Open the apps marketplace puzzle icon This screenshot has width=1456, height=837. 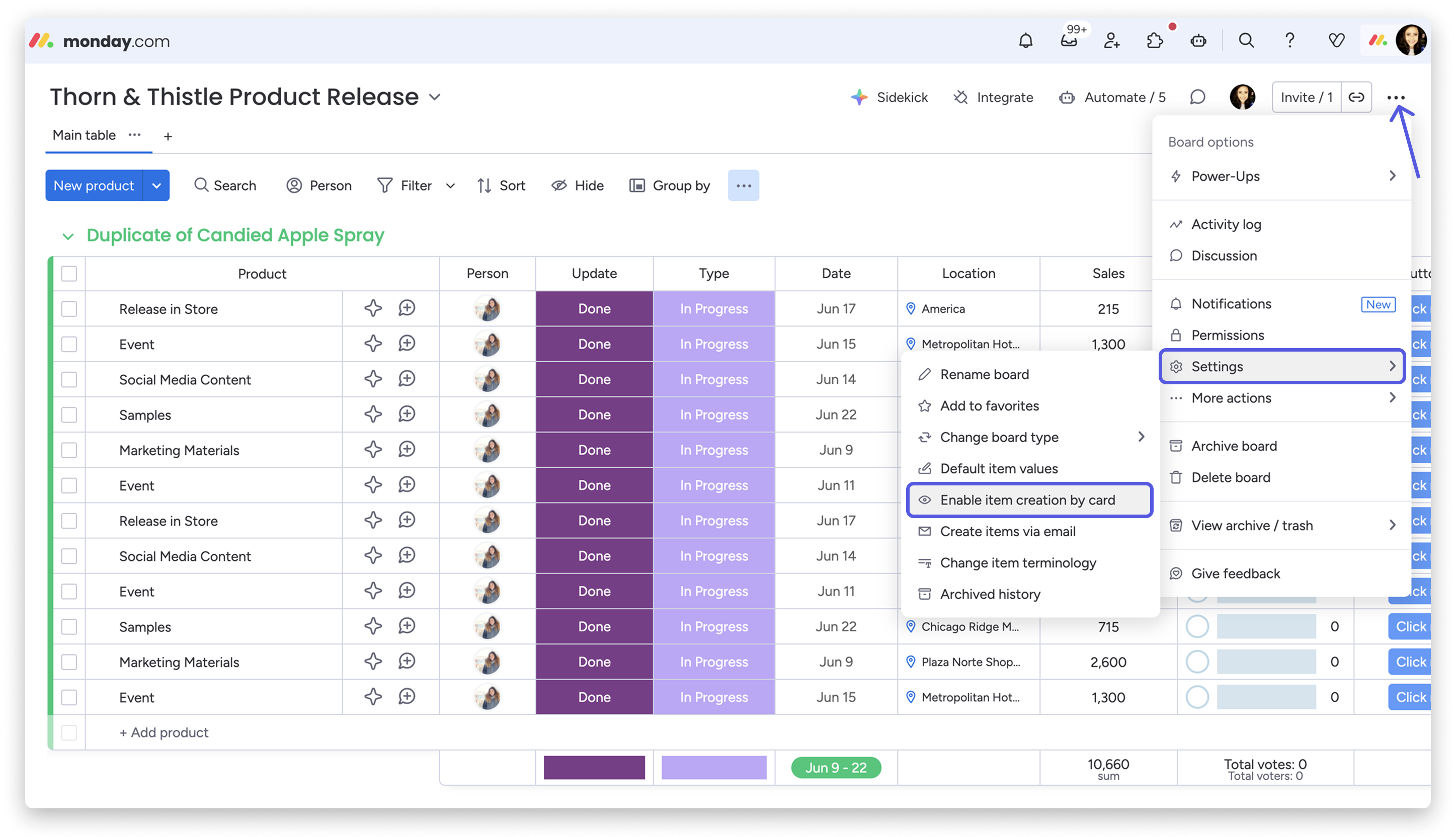pos(1154,41)
